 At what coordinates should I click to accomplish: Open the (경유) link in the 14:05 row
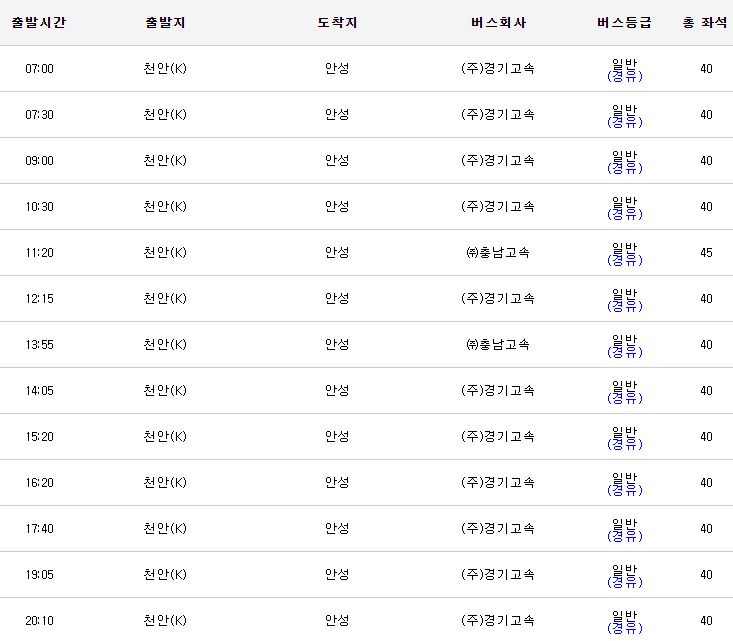(625, 398)
